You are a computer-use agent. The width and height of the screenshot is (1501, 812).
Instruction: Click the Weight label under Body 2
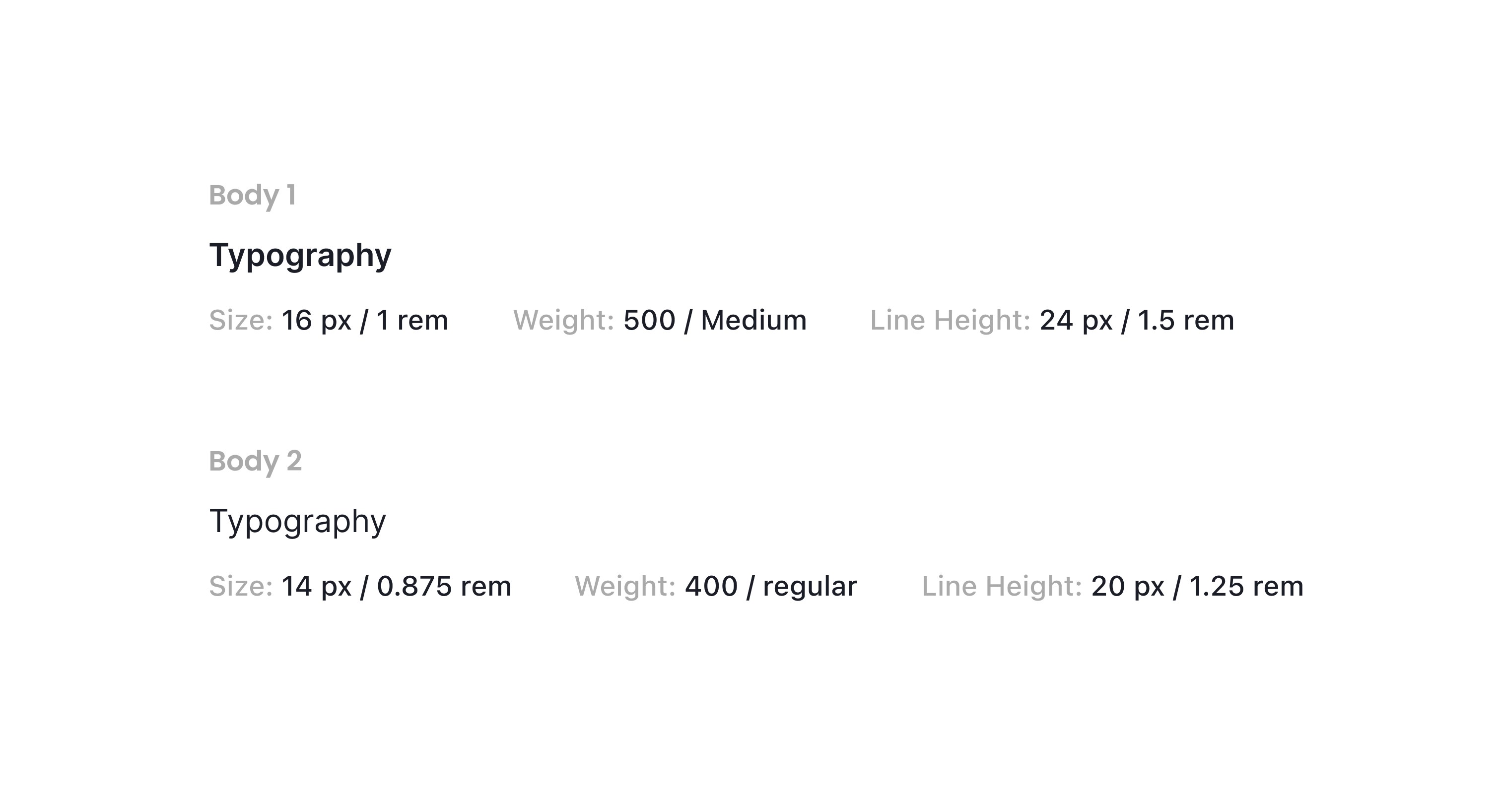(625, 586)
